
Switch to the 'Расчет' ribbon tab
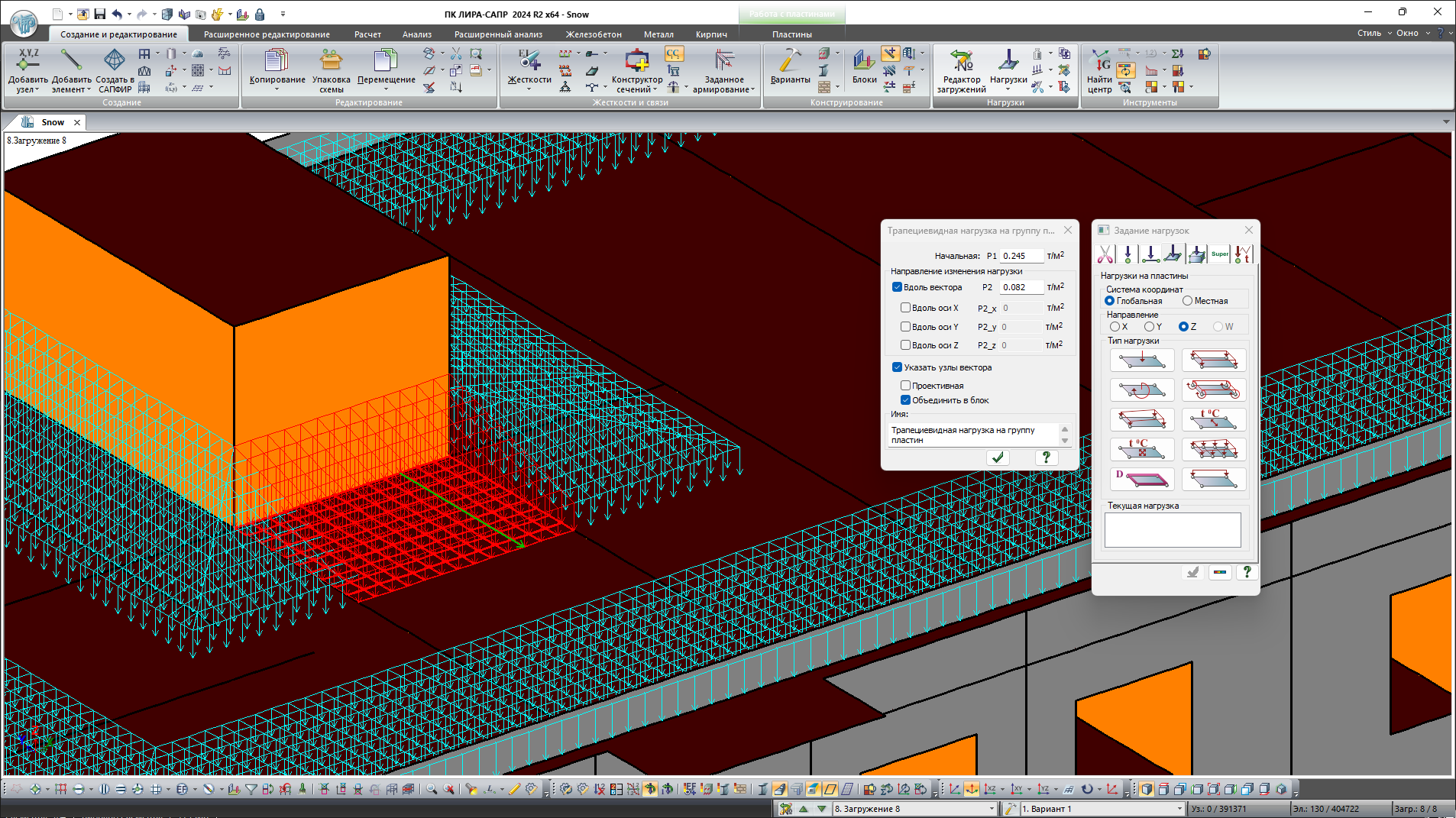tap(367, 34)
